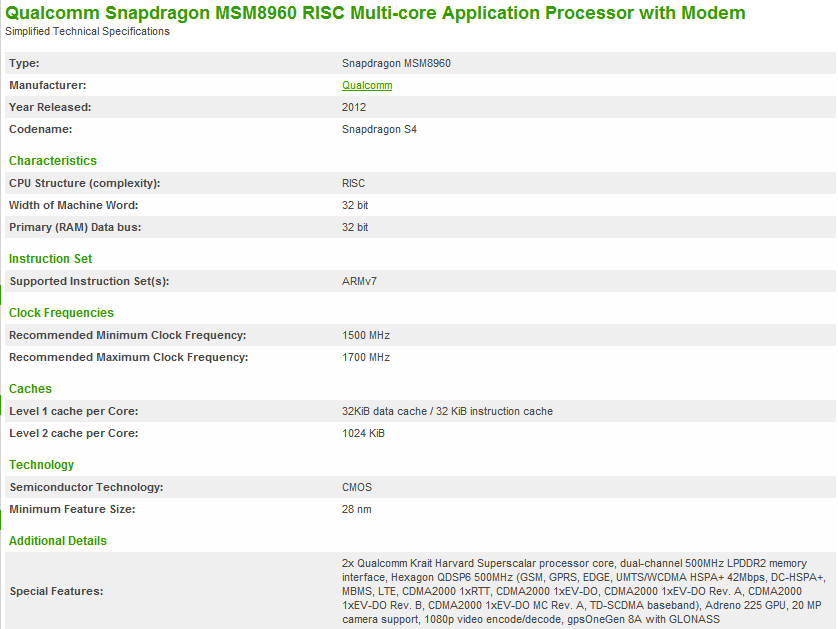
Task: Click the 'Manufacturer:' label
Action: (x=48, y=86)
